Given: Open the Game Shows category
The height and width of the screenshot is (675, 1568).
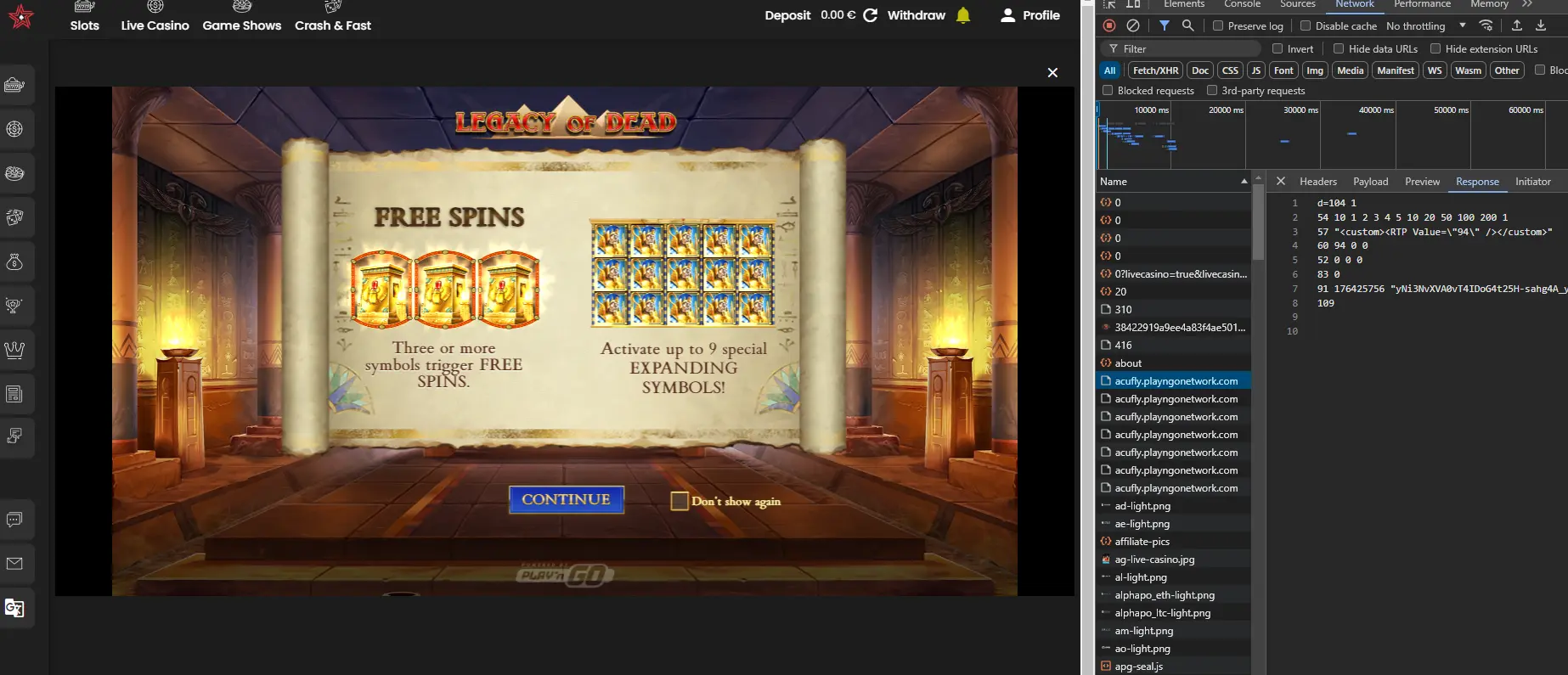Looking at the screenshot, I should tap(242, 17).
